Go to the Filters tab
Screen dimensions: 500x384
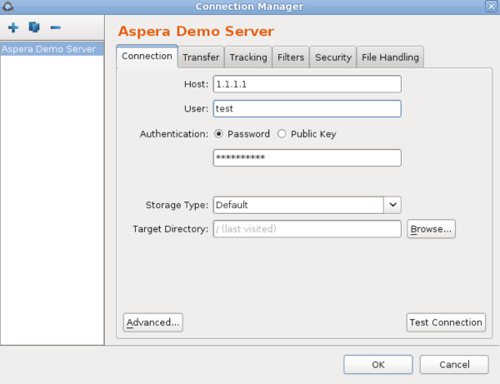(x=291, y=57)
